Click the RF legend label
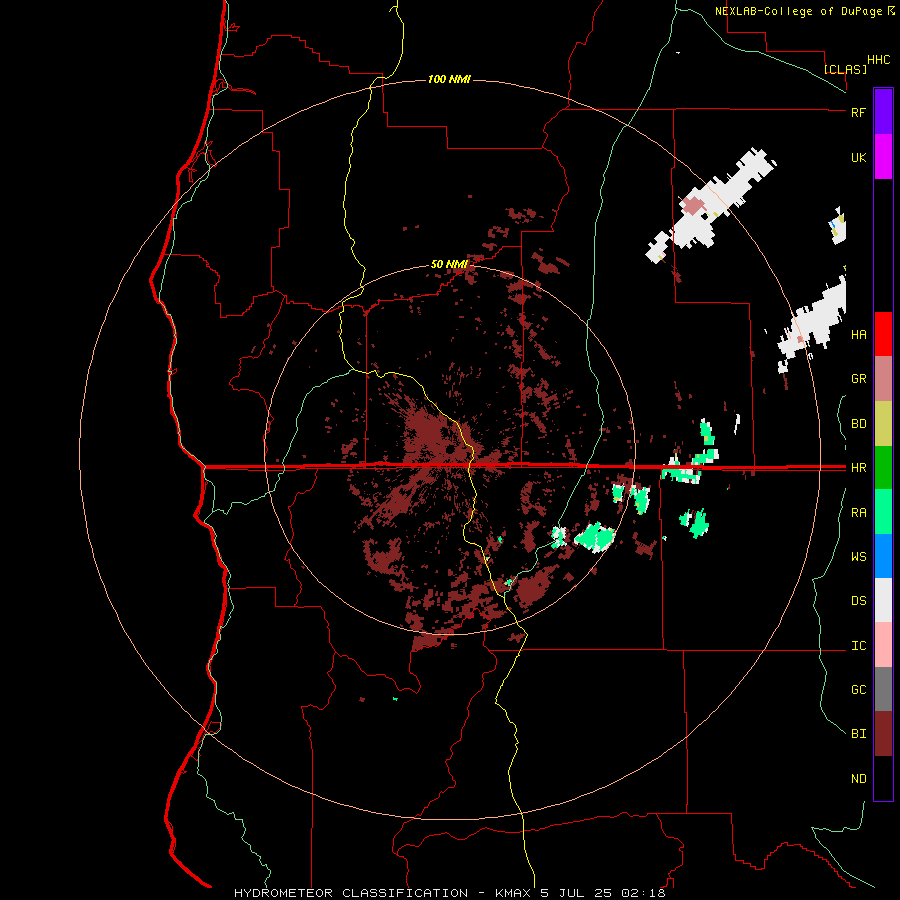Viewport: 900px width, 900px height. click(x=858, y=112)
